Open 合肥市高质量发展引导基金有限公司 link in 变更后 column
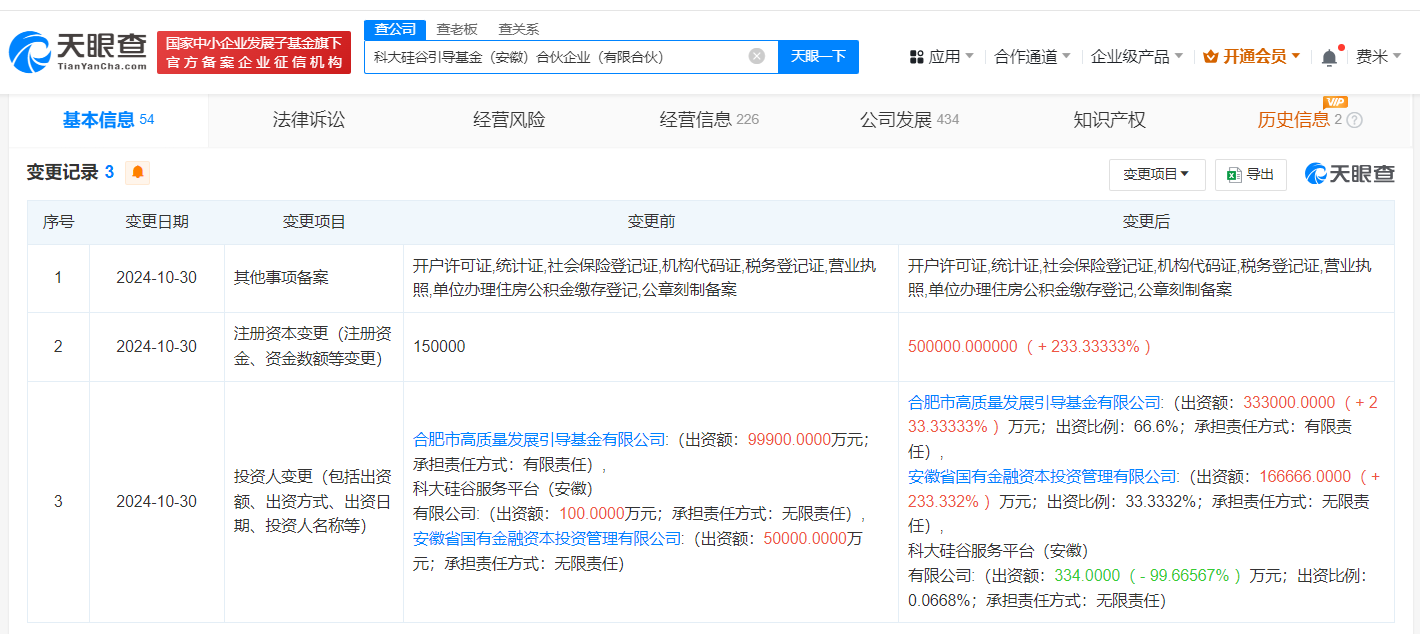Viewport: 1420px width, 634px height. (1035, 402)
